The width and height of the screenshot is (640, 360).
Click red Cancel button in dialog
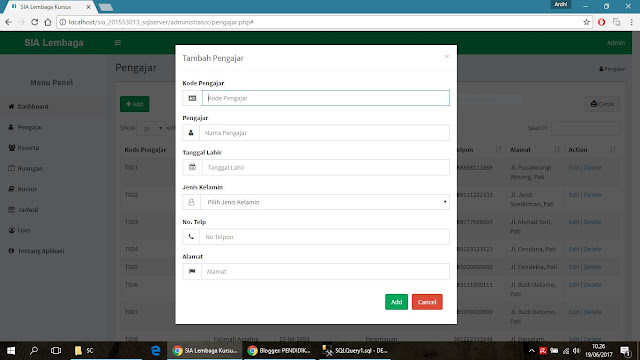[x=427, y=302]
